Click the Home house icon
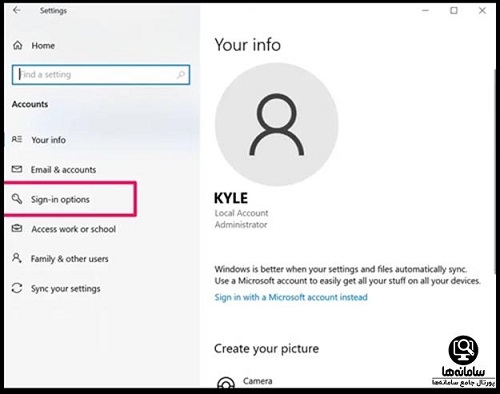500x394 pixels. [18, 45]
